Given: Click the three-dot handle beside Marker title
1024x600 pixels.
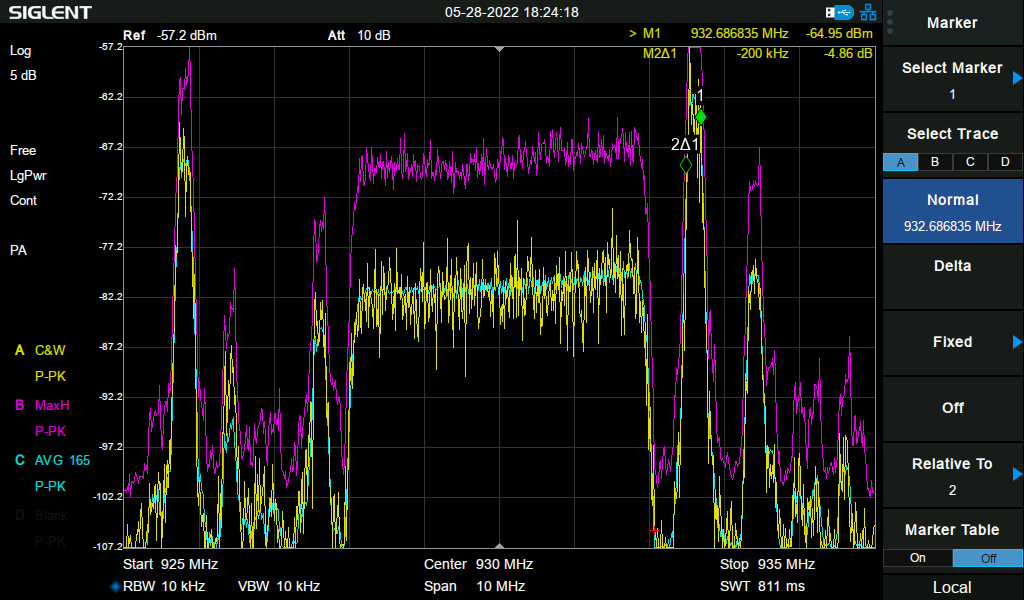Looking at the screenshot, I should [889, 22].
